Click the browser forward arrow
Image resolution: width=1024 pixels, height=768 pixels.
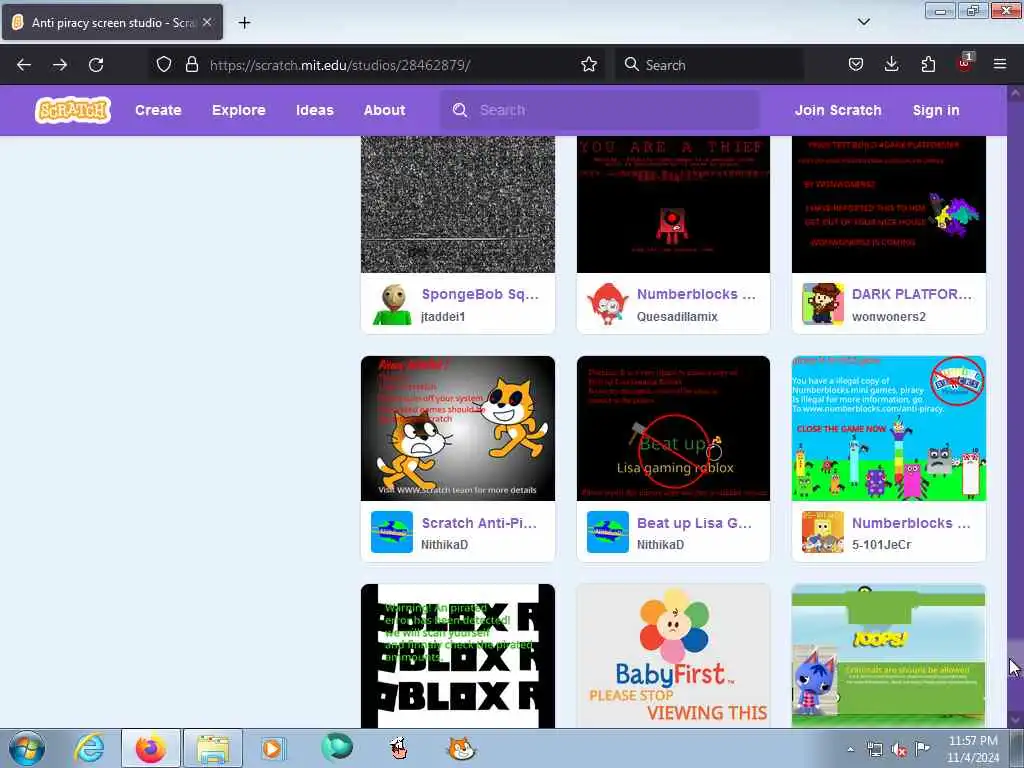(x=60, y=65)
